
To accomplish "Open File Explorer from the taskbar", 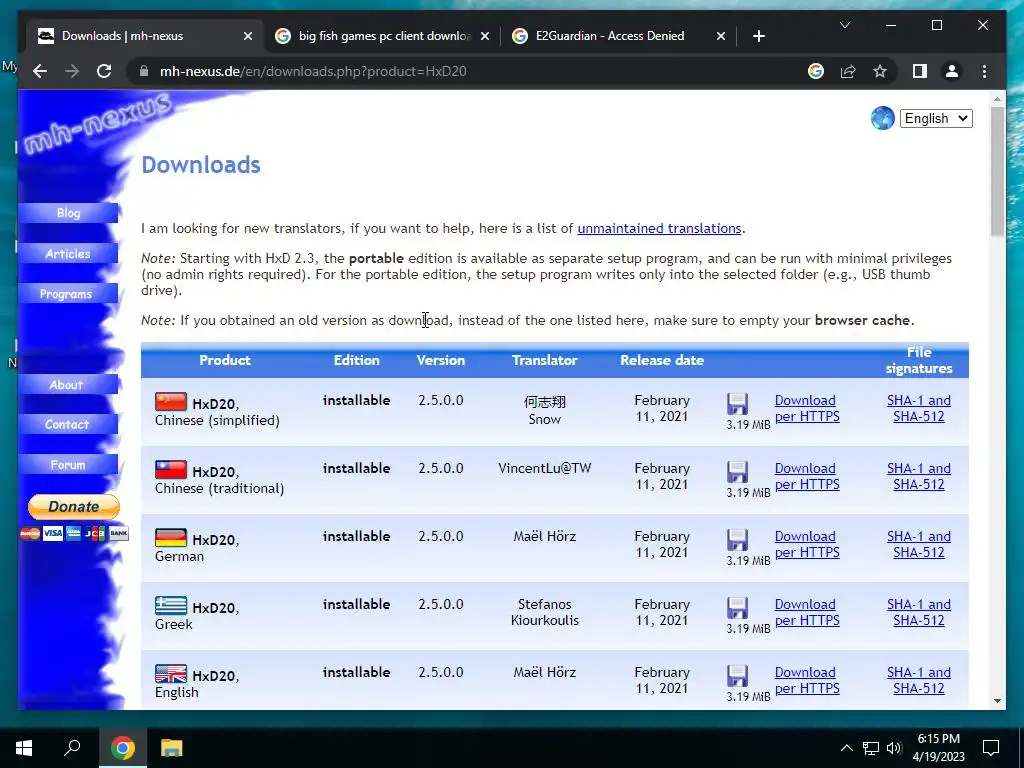I will [x=172, y=748].
